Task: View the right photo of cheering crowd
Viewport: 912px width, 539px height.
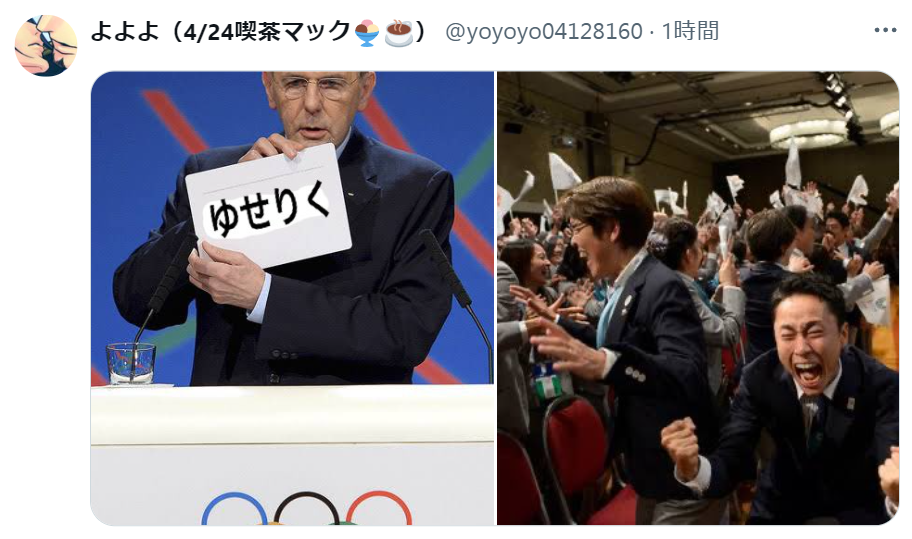Action: (698, 298)
